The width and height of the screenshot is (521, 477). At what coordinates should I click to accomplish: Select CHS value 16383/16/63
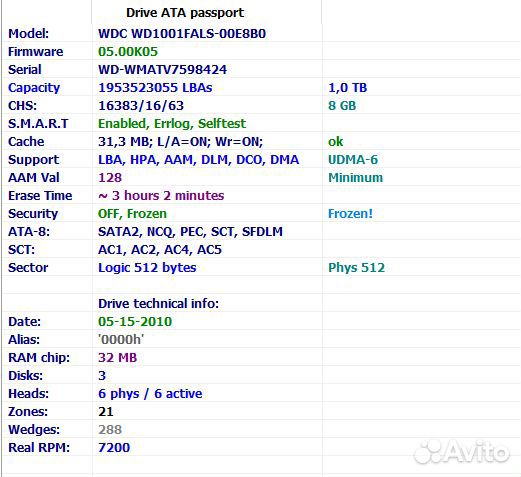pyautogui.click(x=141, y=106)
